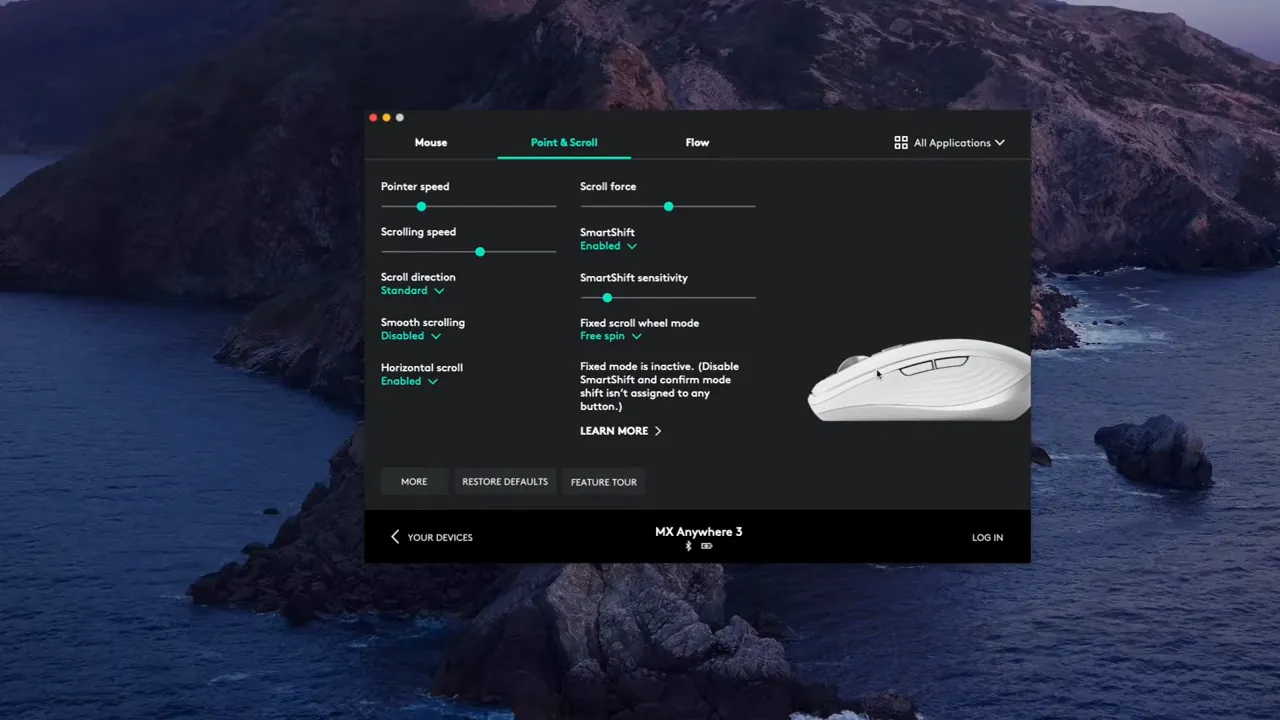Image resolution: width=1280 pixels, height=720 pixels.
Task: Click the applications grid icon
Action: tap(901, 143)
